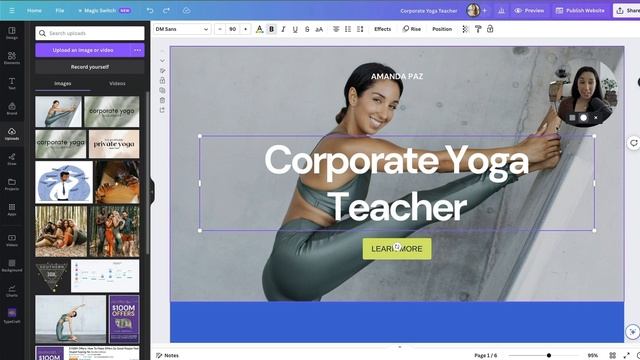Lock the selected element in toolbar
The width and height of the screenshot is (640, 360).
click(x=490, y=29)
